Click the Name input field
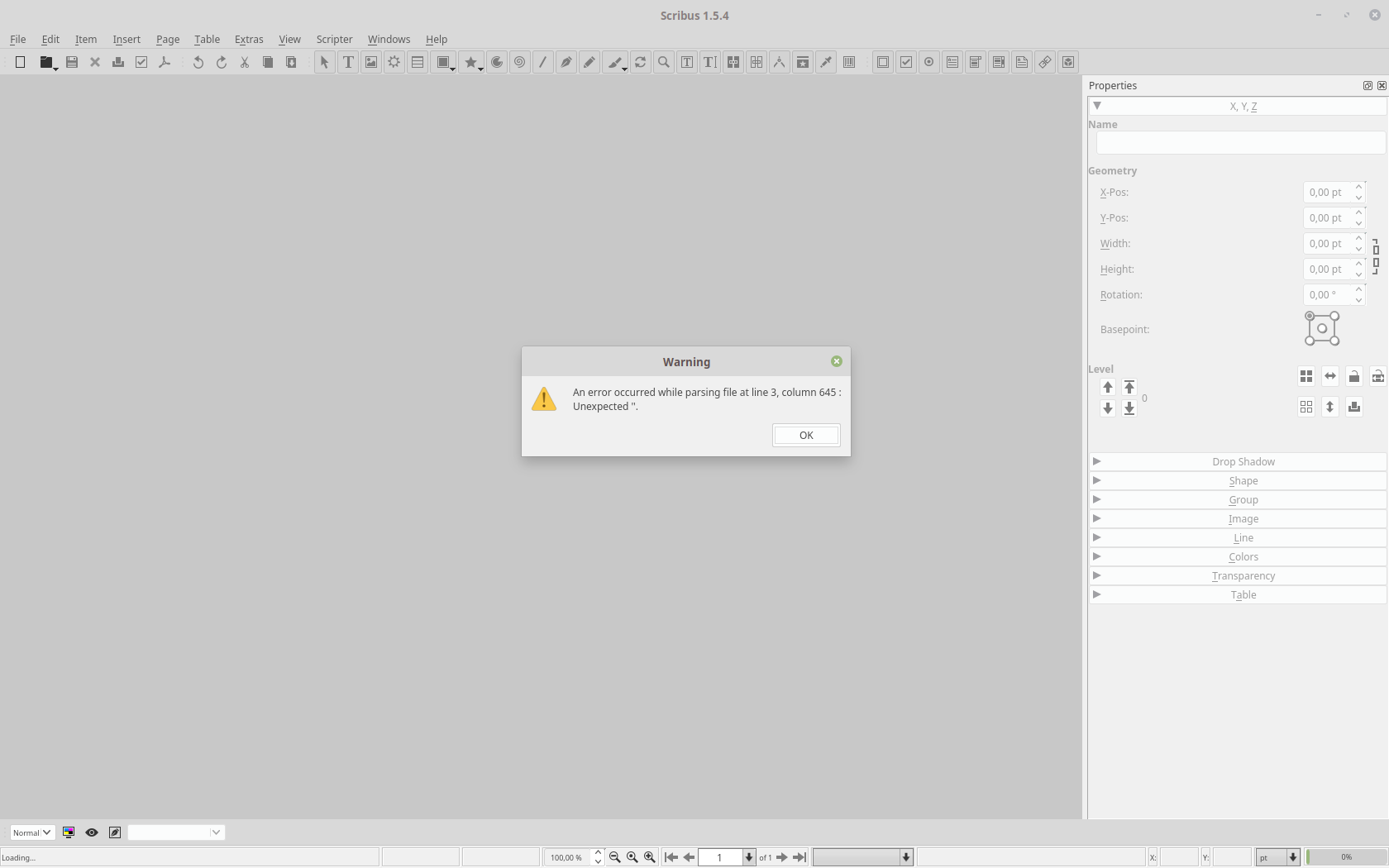Viewport: 1389px width, 868px height. (1240, 142)
